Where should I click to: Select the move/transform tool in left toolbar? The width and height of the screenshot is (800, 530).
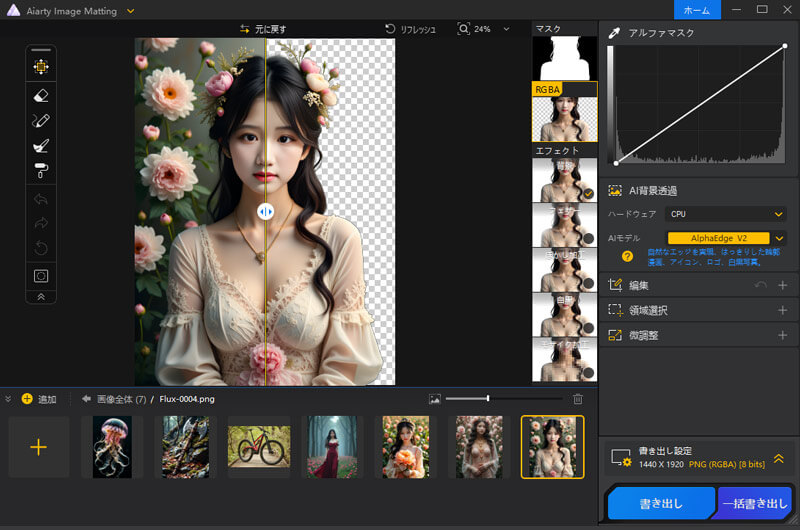41,67
